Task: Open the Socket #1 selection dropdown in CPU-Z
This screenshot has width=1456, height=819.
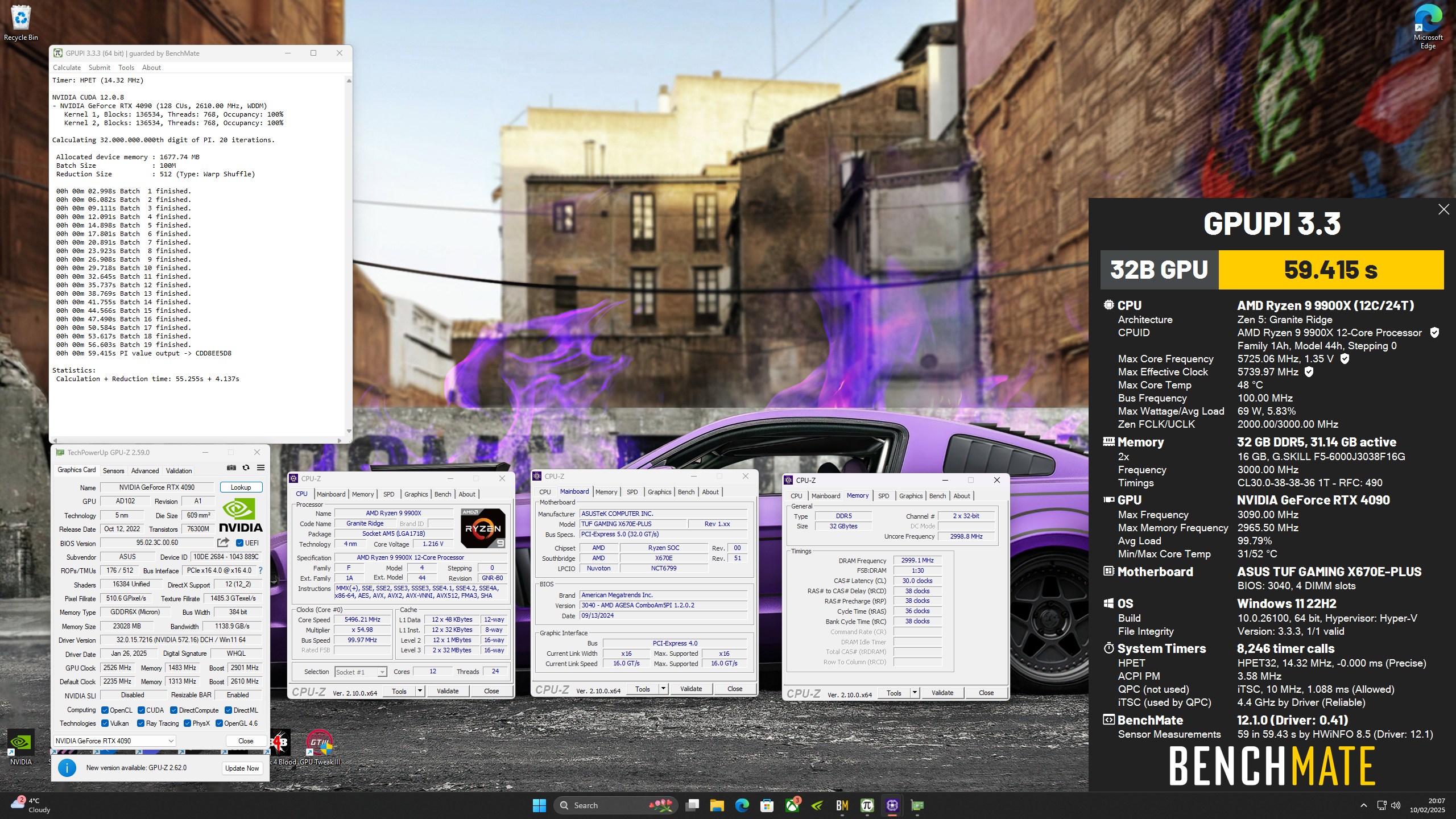Action: [361, 672]
